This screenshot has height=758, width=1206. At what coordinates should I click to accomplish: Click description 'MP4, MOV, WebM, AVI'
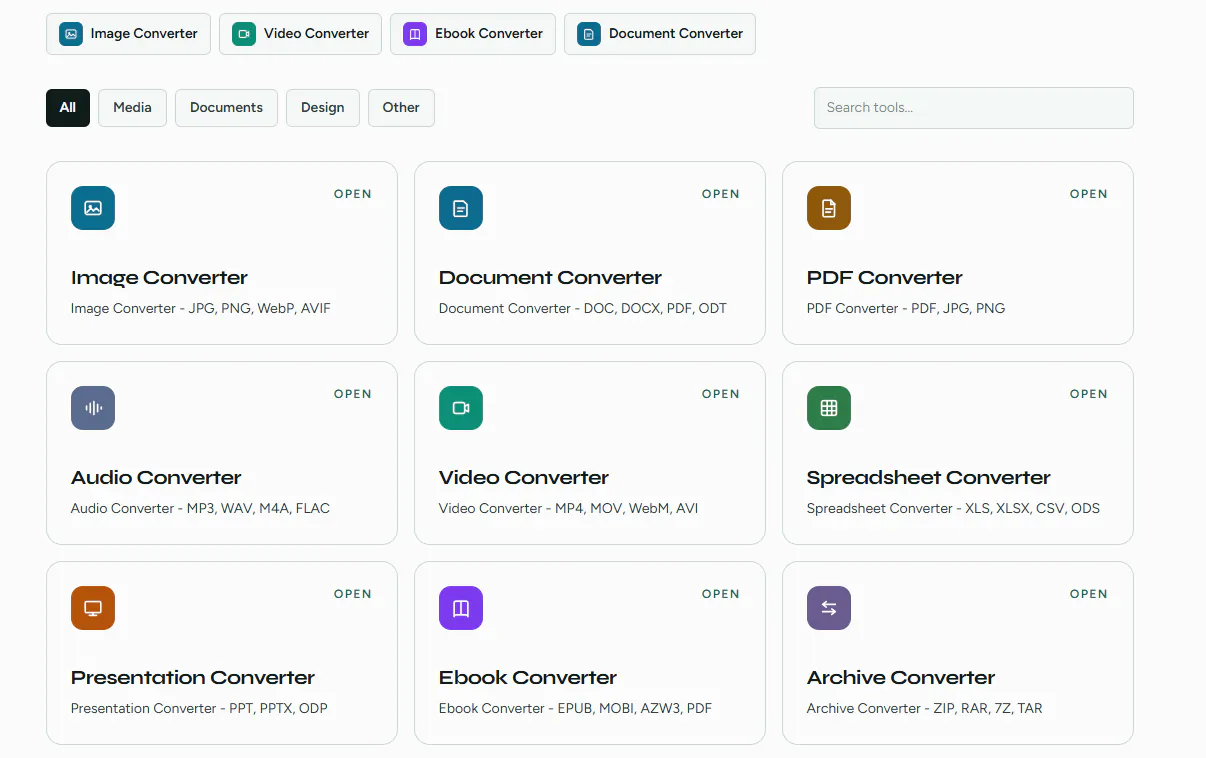(x=627, y=508)
